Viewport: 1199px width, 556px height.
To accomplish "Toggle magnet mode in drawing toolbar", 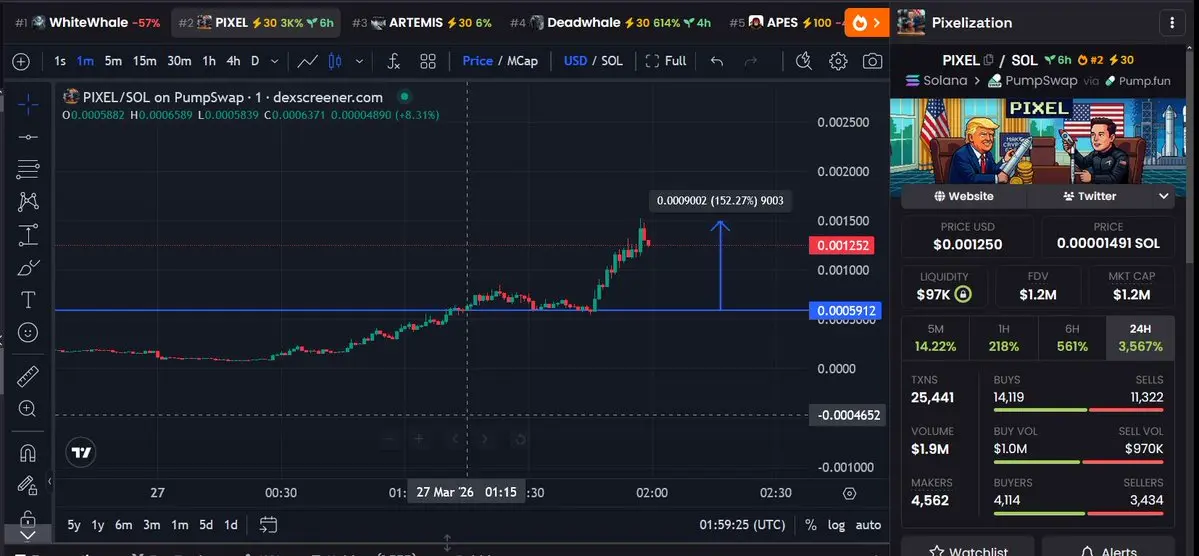I will coord(28,453).
